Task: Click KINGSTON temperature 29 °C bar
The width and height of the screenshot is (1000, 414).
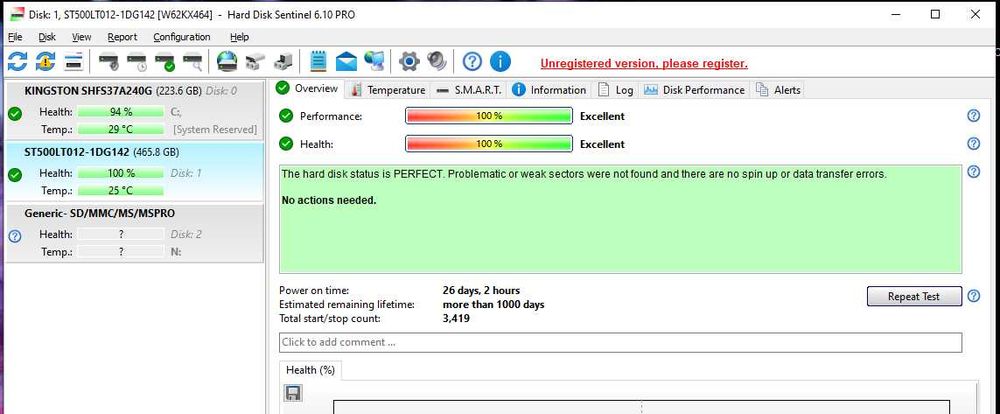Action: 121,129
